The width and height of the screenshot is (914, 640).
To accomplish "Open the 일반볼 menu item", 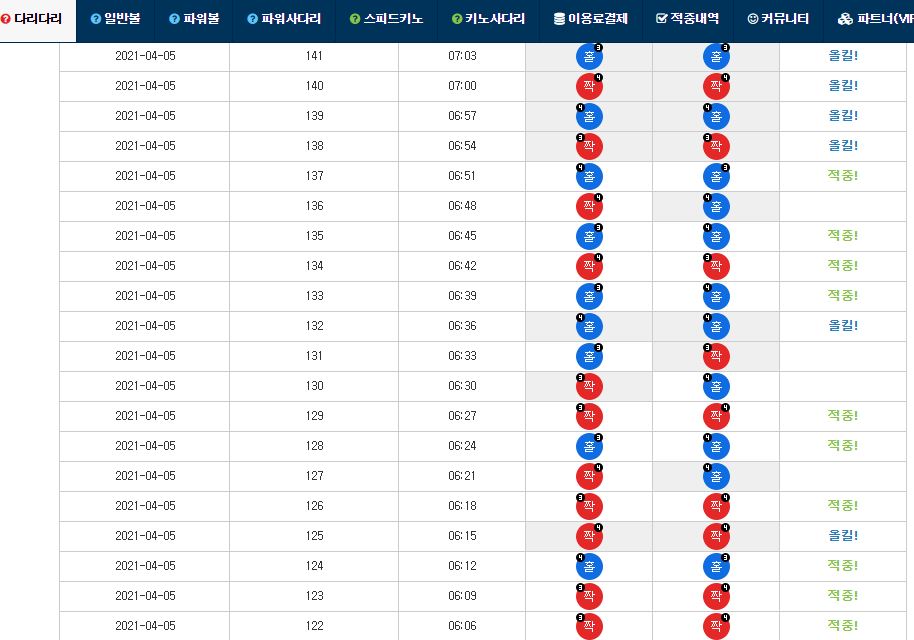I will pyautogui.click(x=115, y=19).
